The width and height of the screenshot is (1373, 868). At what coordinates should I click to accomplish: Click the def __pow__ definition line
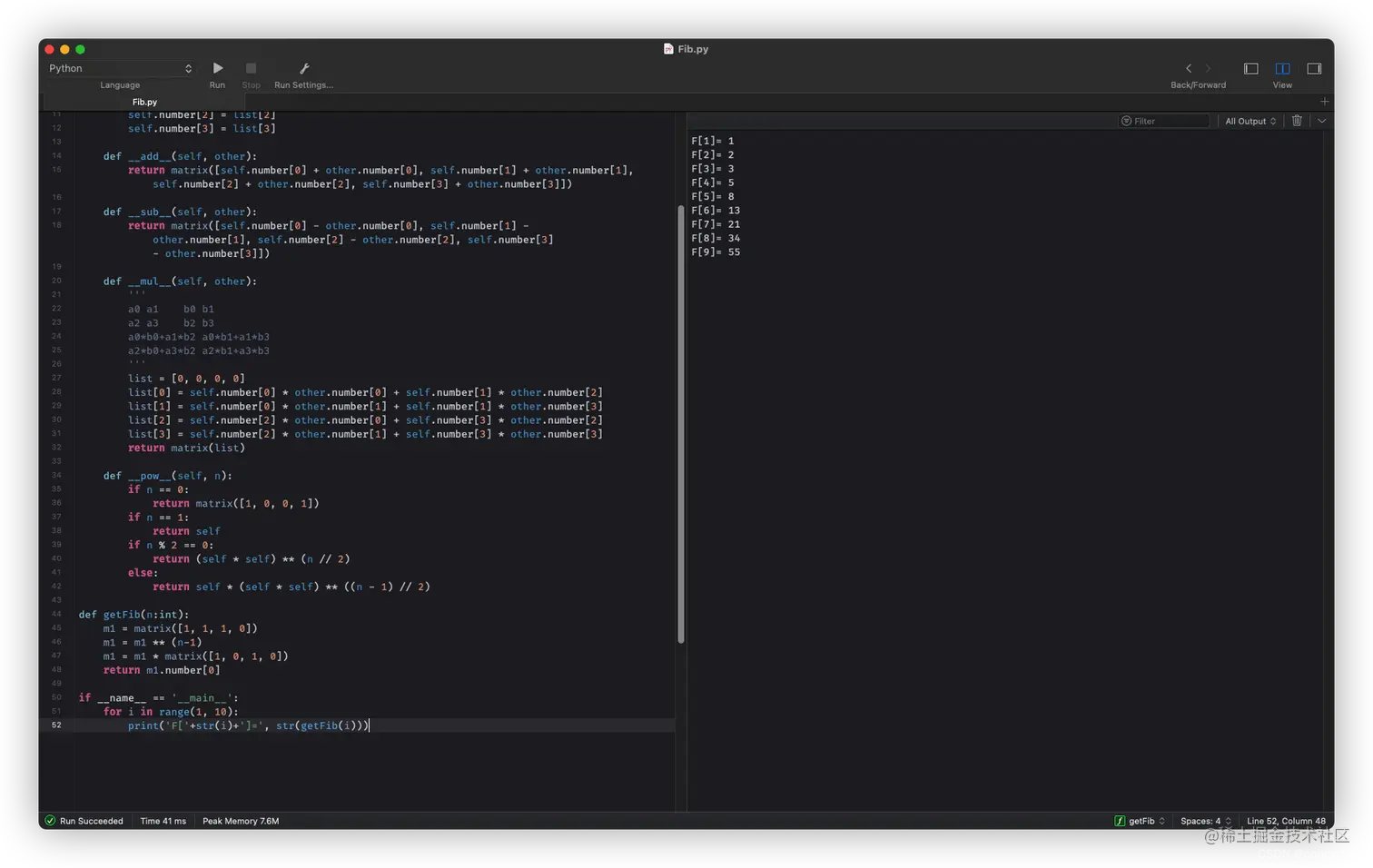[168, 476]
